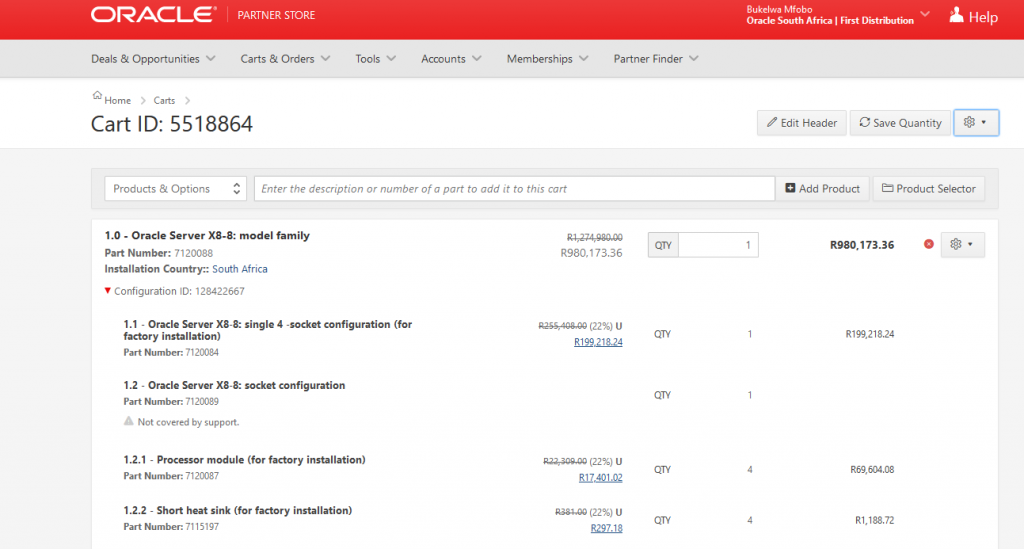Click the red remove icon for line 1.0

point(929,245)
